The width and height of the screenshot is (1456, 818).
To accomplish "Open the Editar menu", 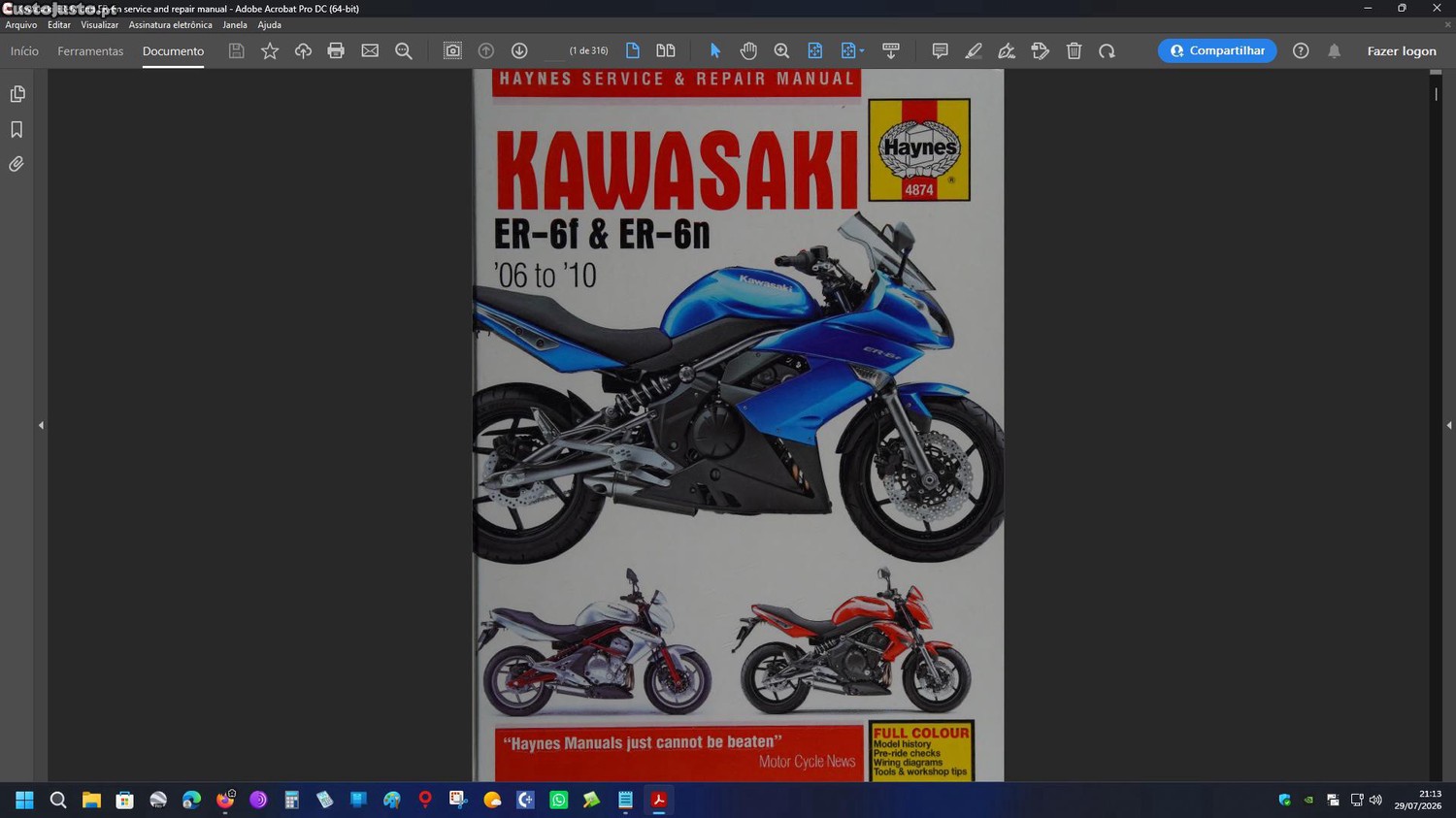I will pos(59,25).
